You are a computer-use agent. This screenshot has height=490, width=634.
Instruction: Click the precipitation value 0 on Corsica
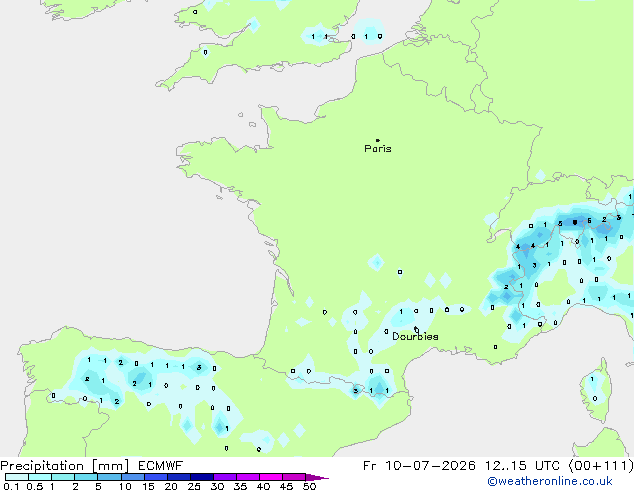[x=594, y=399]
